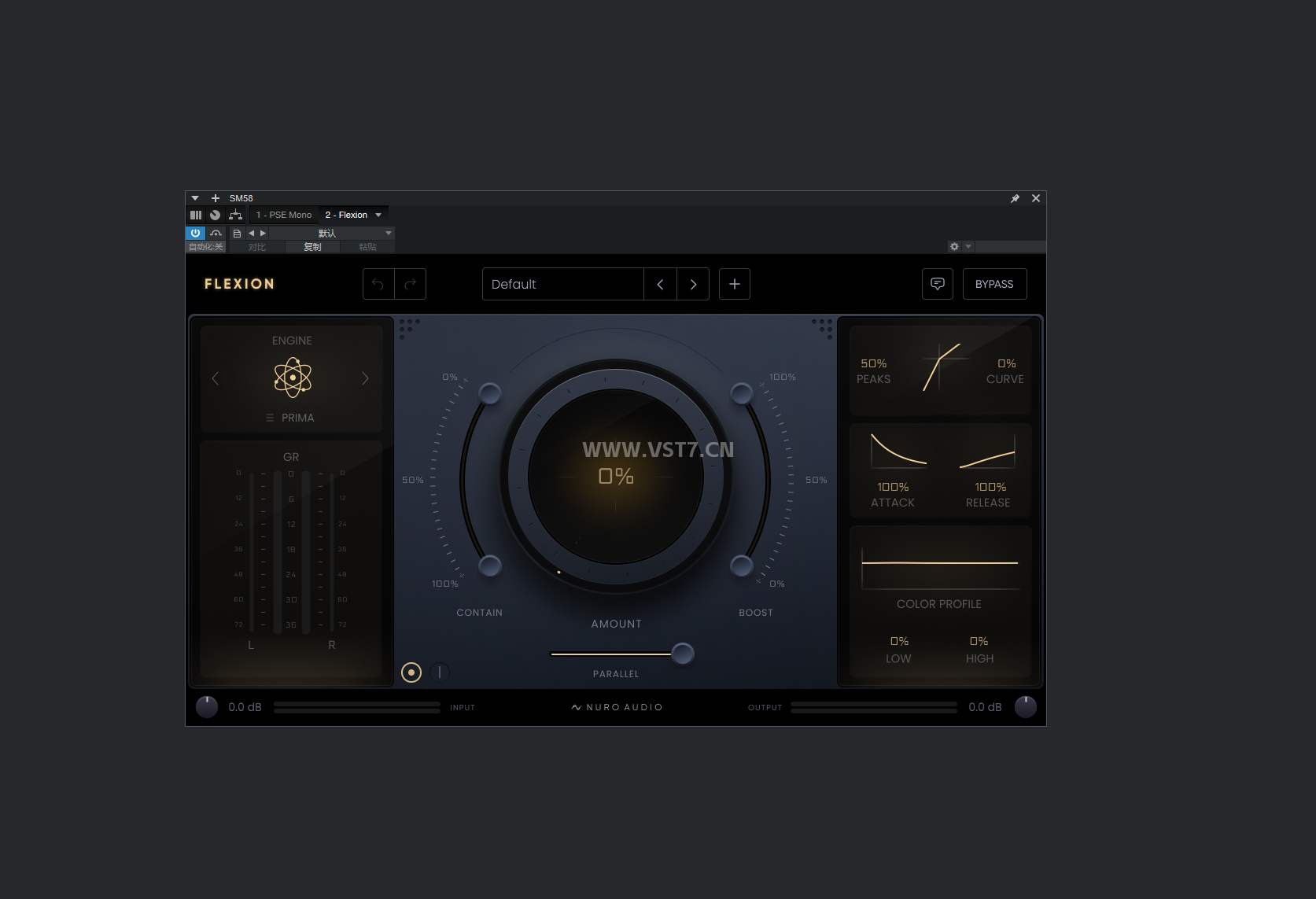The image size is (1316, 899).
Task: Open the Default preset name field
Action: [x=563, y=284]
